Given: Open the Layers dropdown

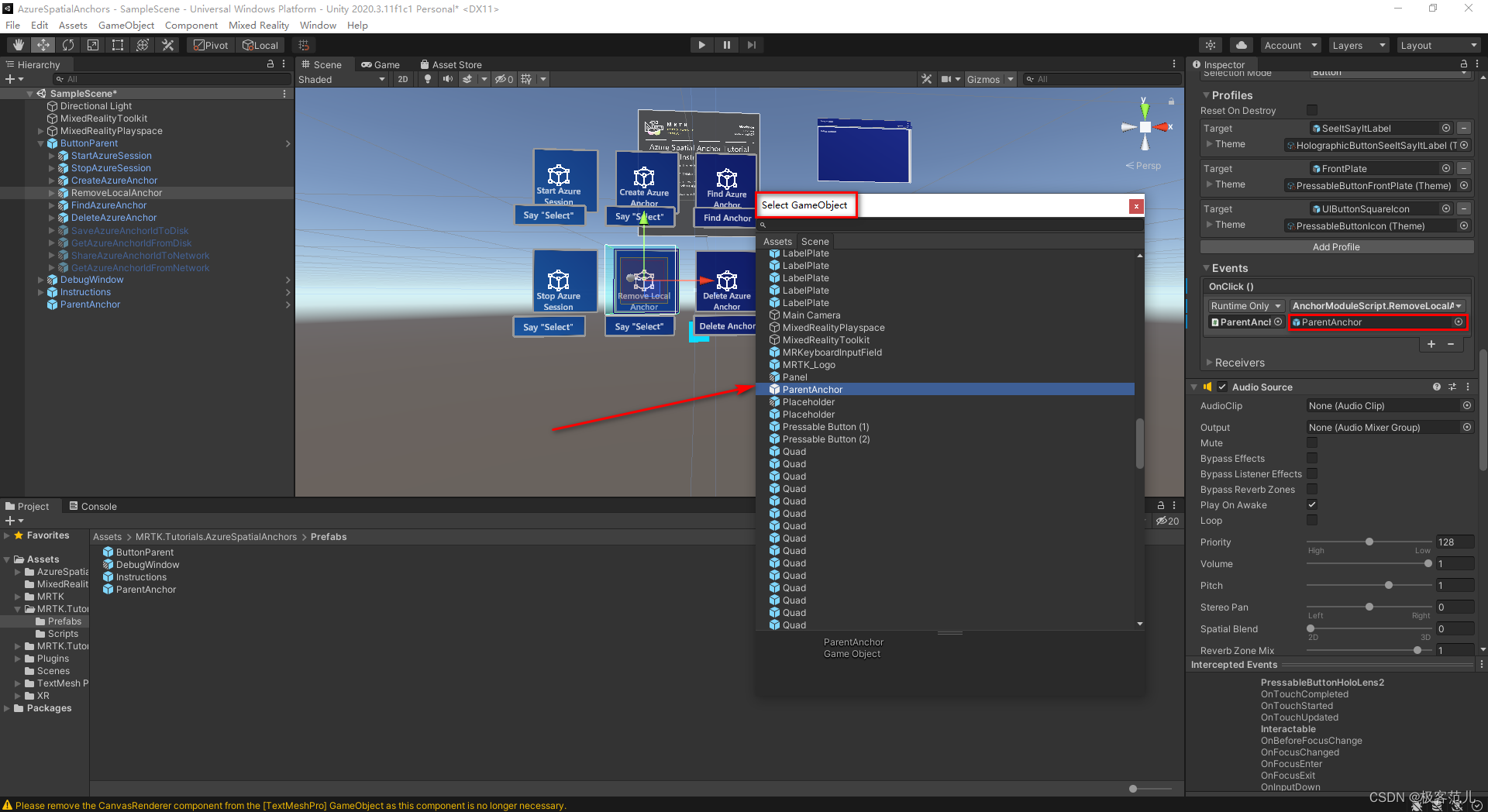Looking at the screenshot, I should point(1359,45).
